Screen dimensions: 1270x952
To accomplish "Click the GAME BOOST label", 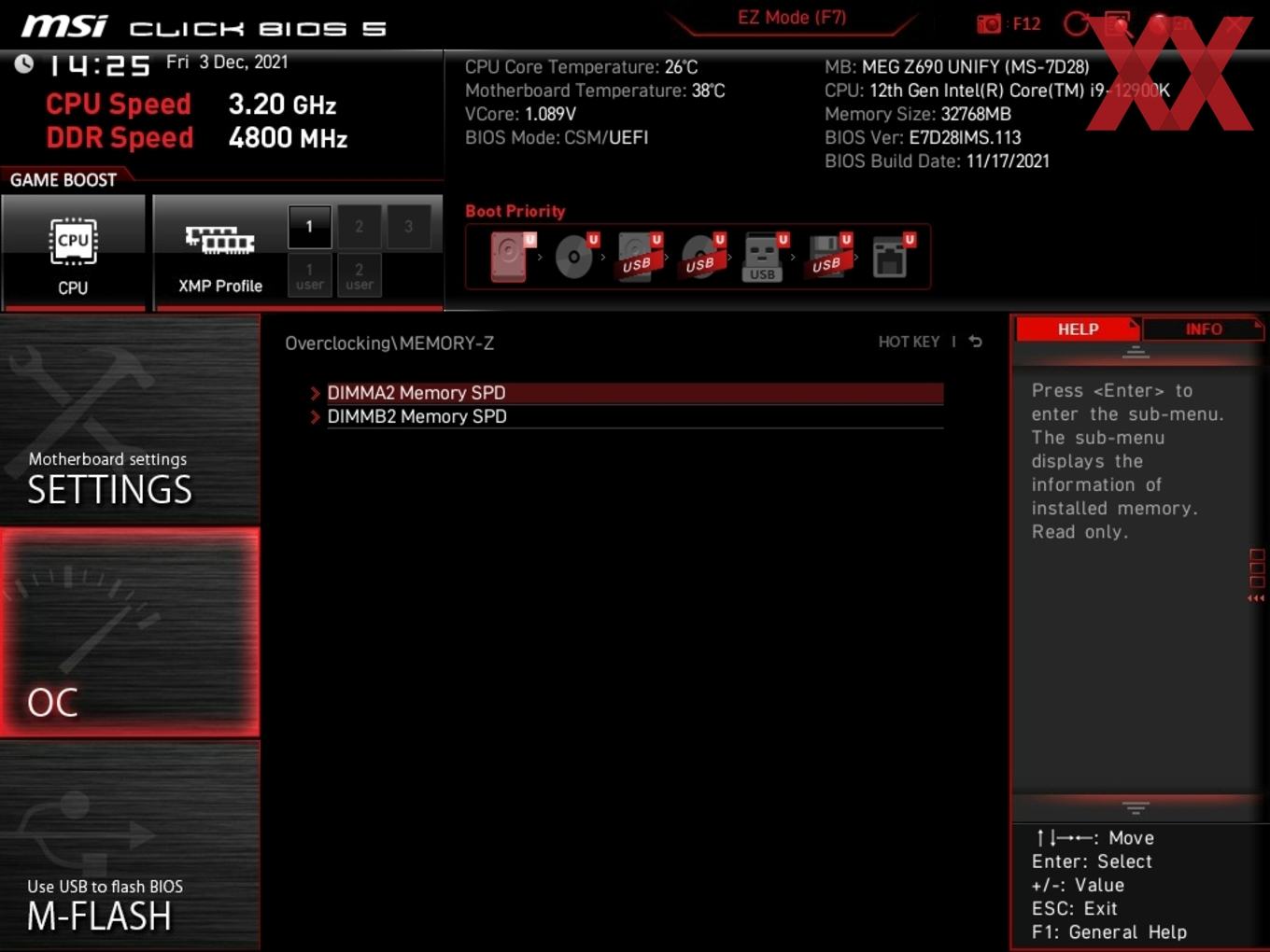I will pyautogui.click(x=63, y=180).
